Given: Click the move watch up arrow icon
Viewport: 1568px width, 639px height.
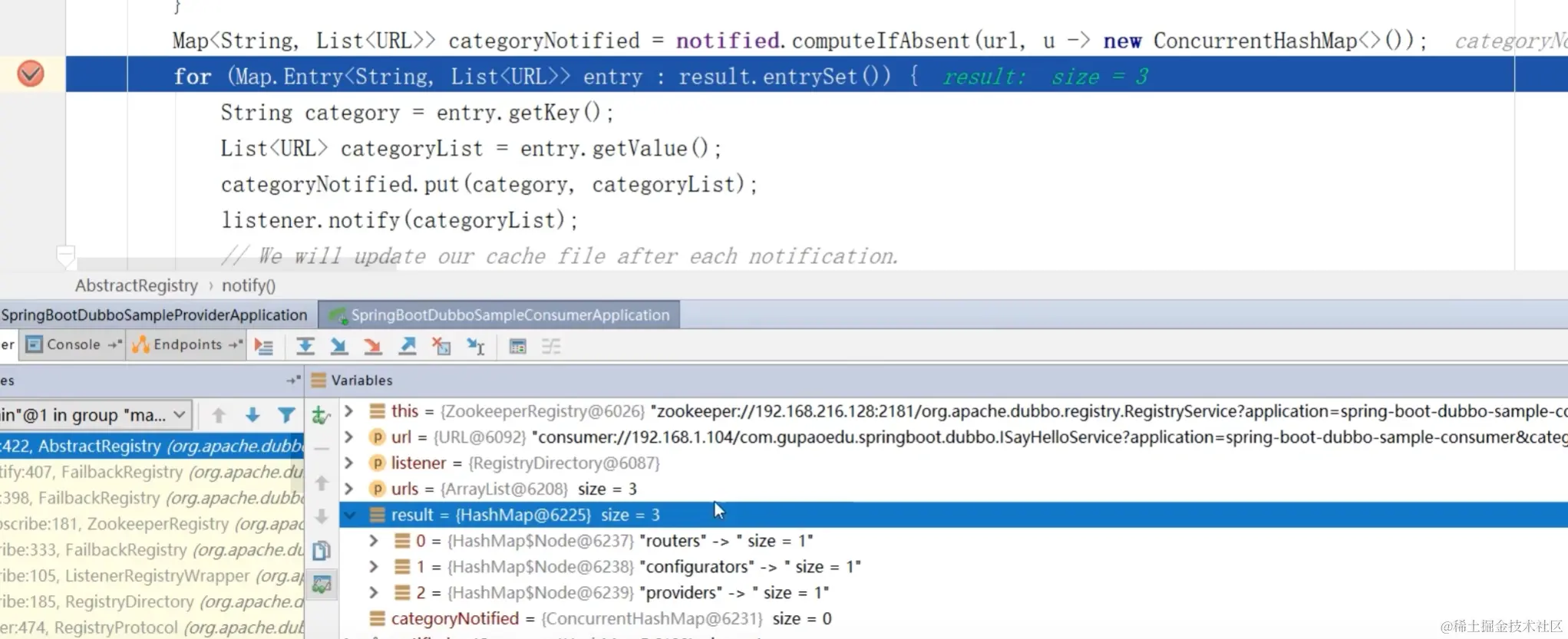Looking at the screenshot, I should [x=322, y=483].
